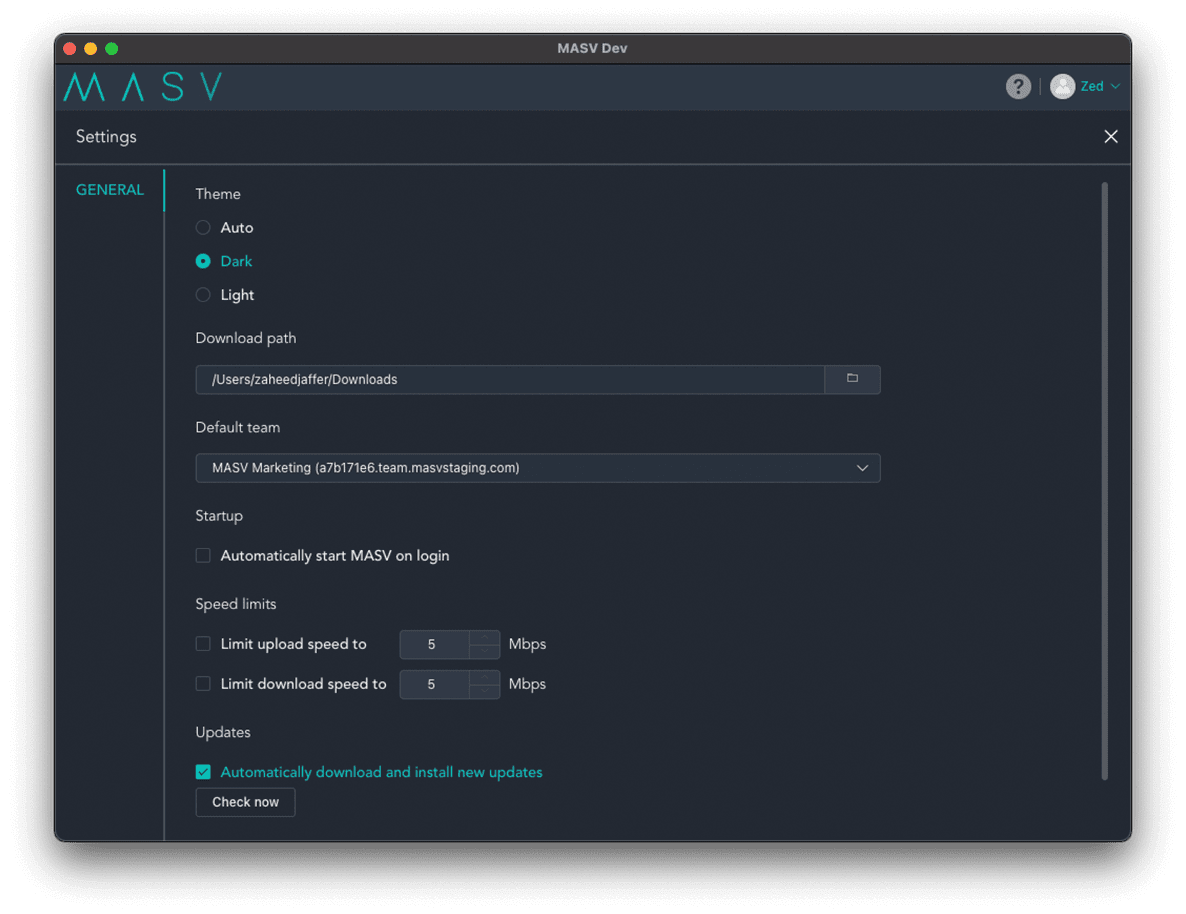Enable Limit upload speed checkbox

(203, 644)
